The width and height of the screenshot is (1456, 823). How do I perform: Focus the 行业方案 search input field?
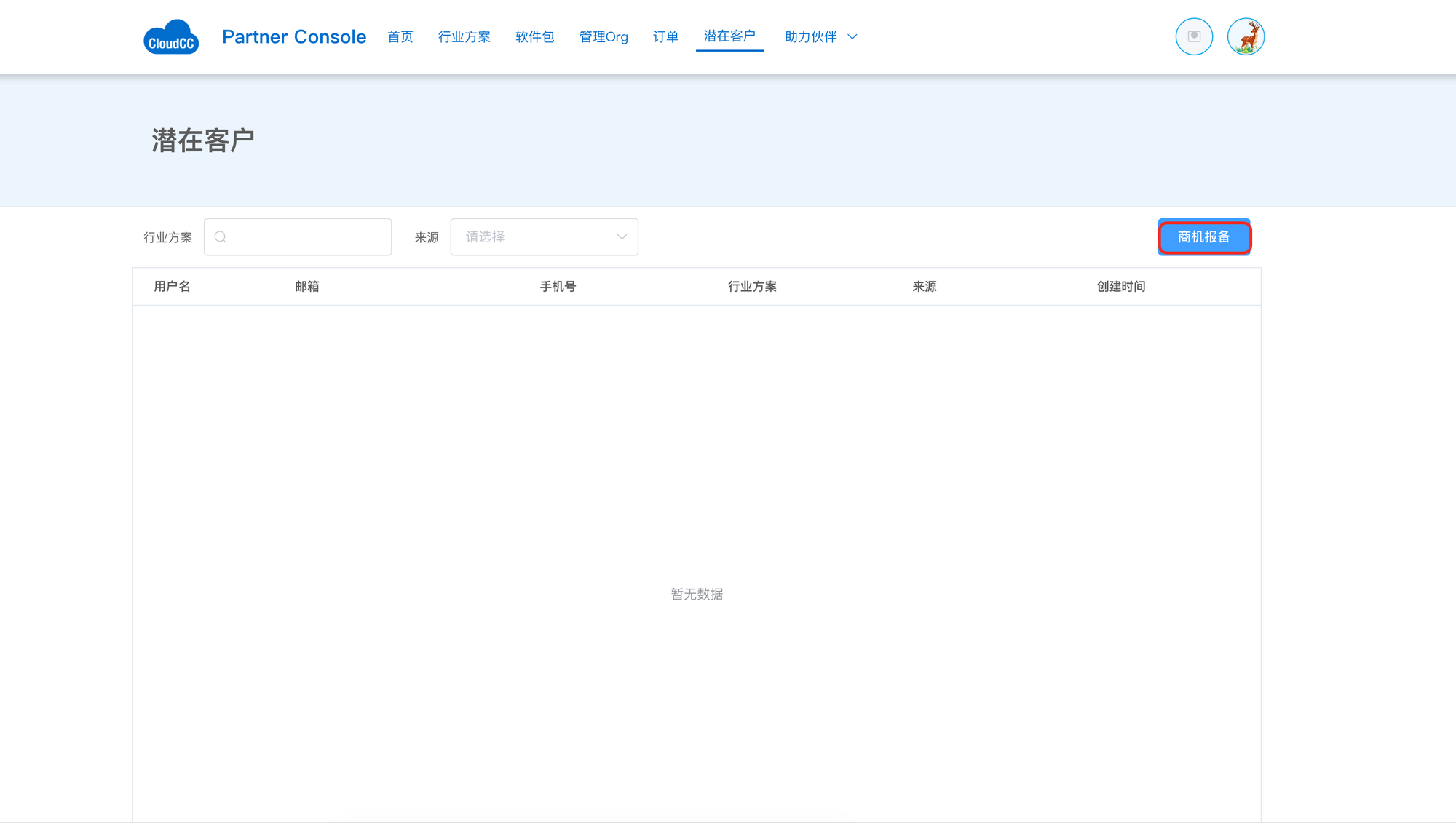click(306, 237)
